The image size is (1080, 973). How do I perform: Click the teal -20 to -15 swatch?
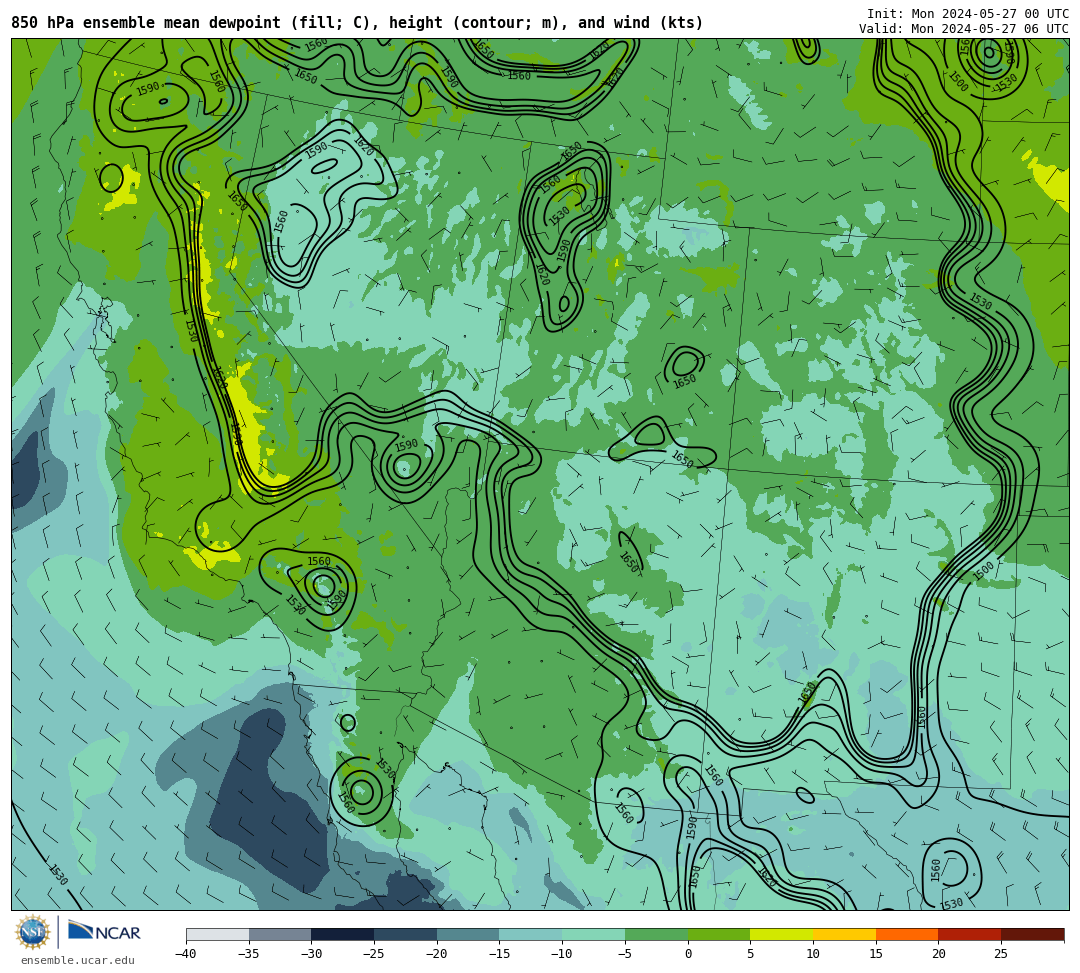point(468,934)
